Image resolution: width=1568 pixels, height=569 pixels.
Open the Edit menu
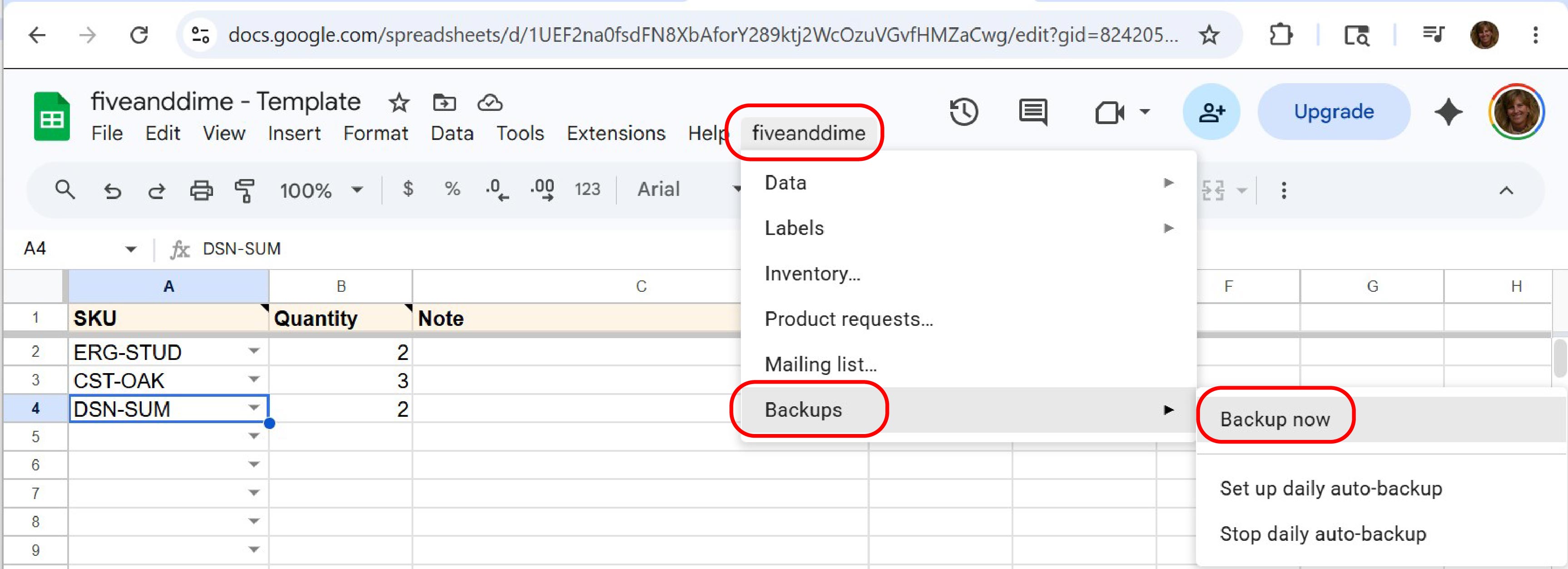(163, 134)
